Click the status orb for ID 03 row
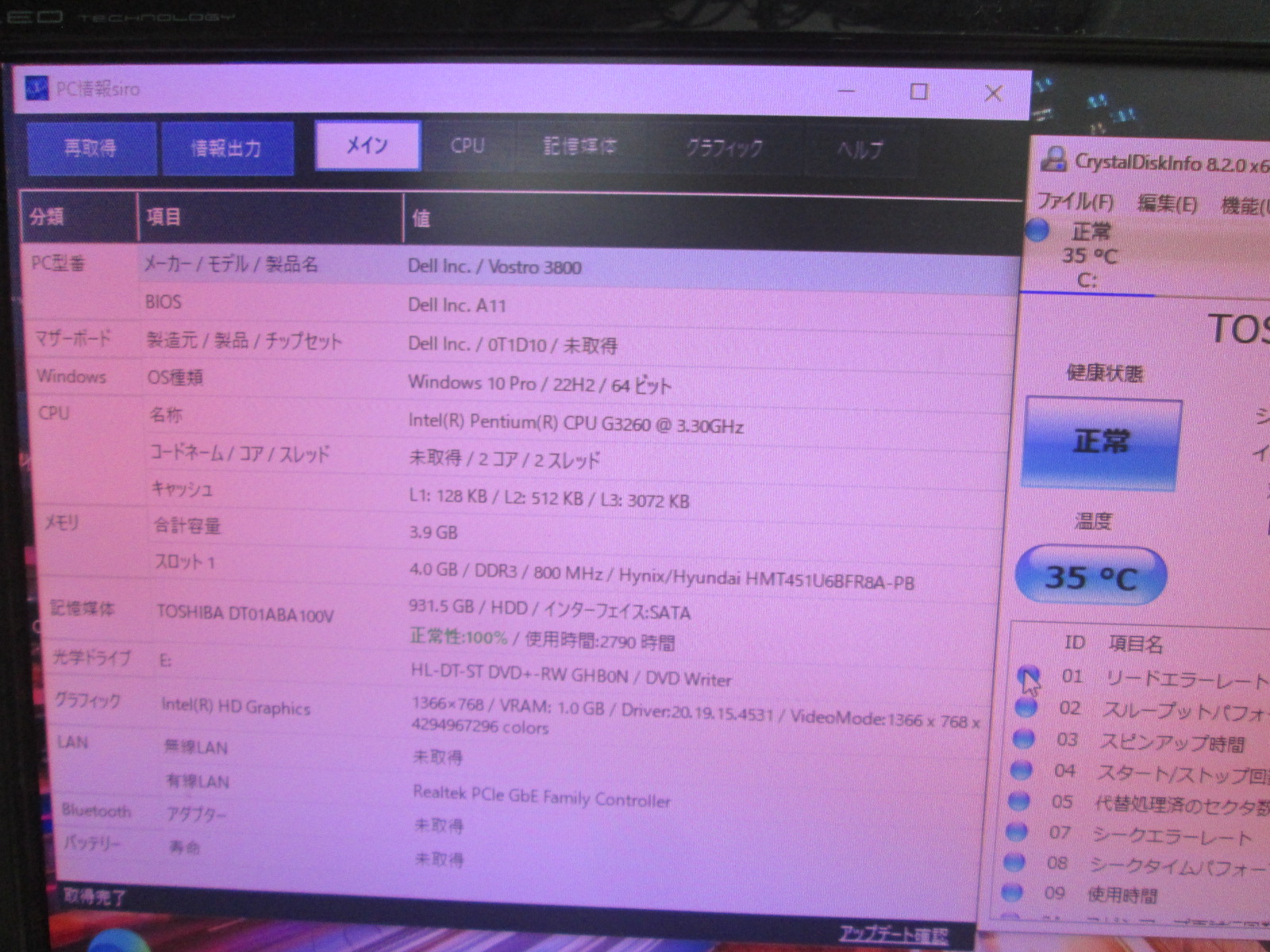 pos(1023,739)
